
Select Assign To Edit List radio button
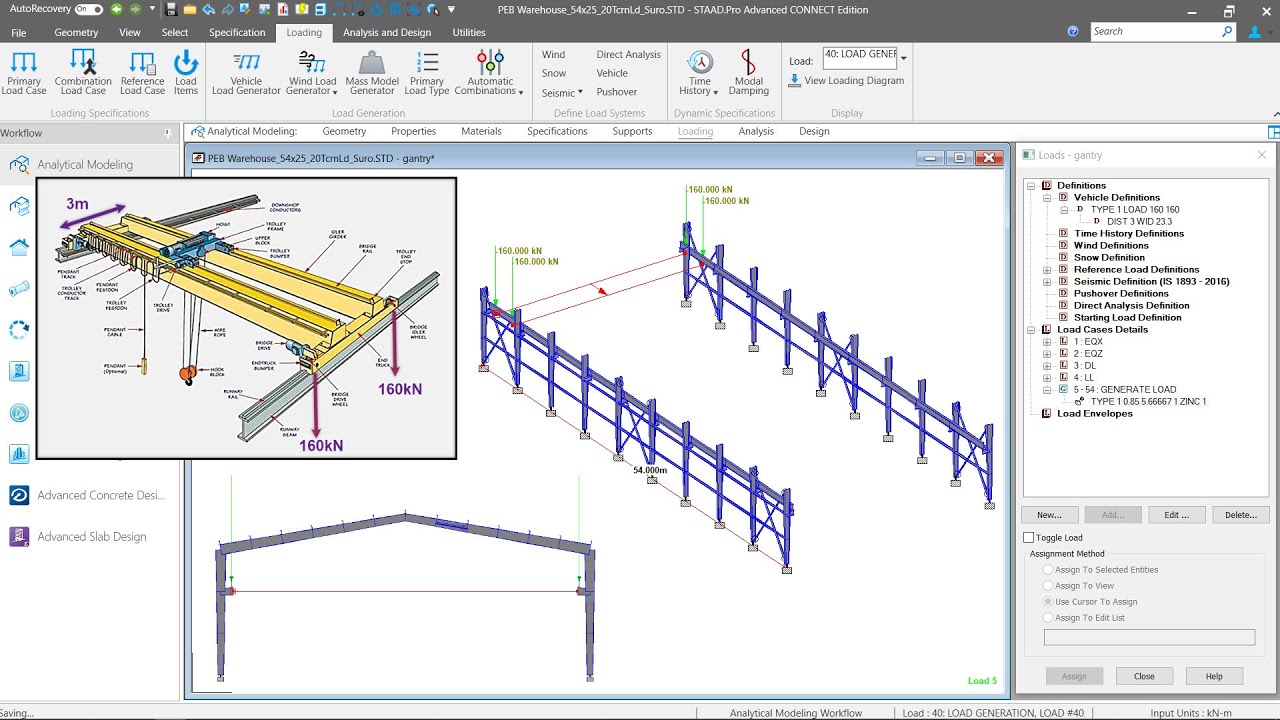pyautogui.click(x=1048, y=618)
